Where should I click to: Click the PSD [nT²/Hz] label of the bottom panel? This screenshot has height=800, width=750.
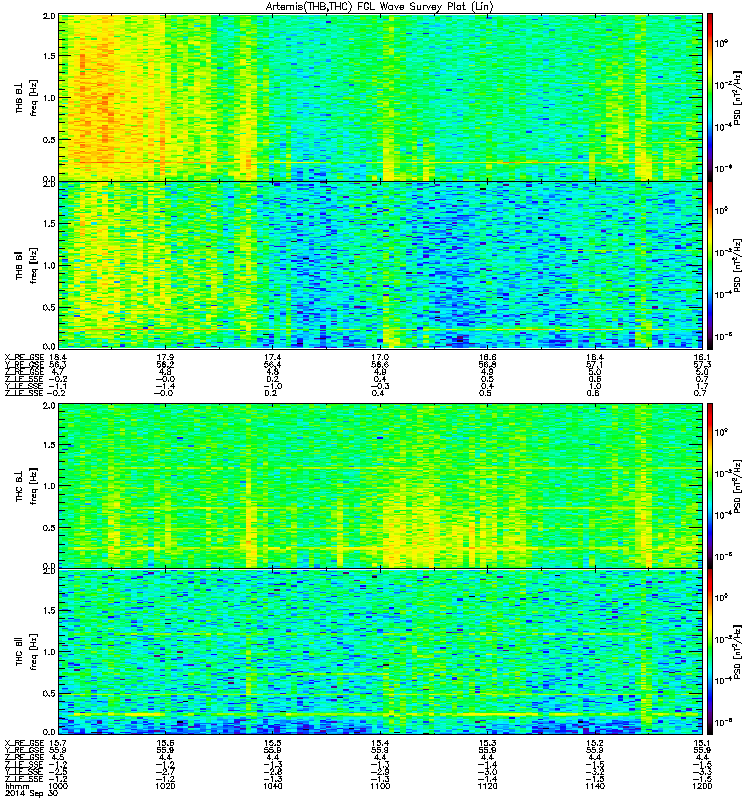click(737, 652)
